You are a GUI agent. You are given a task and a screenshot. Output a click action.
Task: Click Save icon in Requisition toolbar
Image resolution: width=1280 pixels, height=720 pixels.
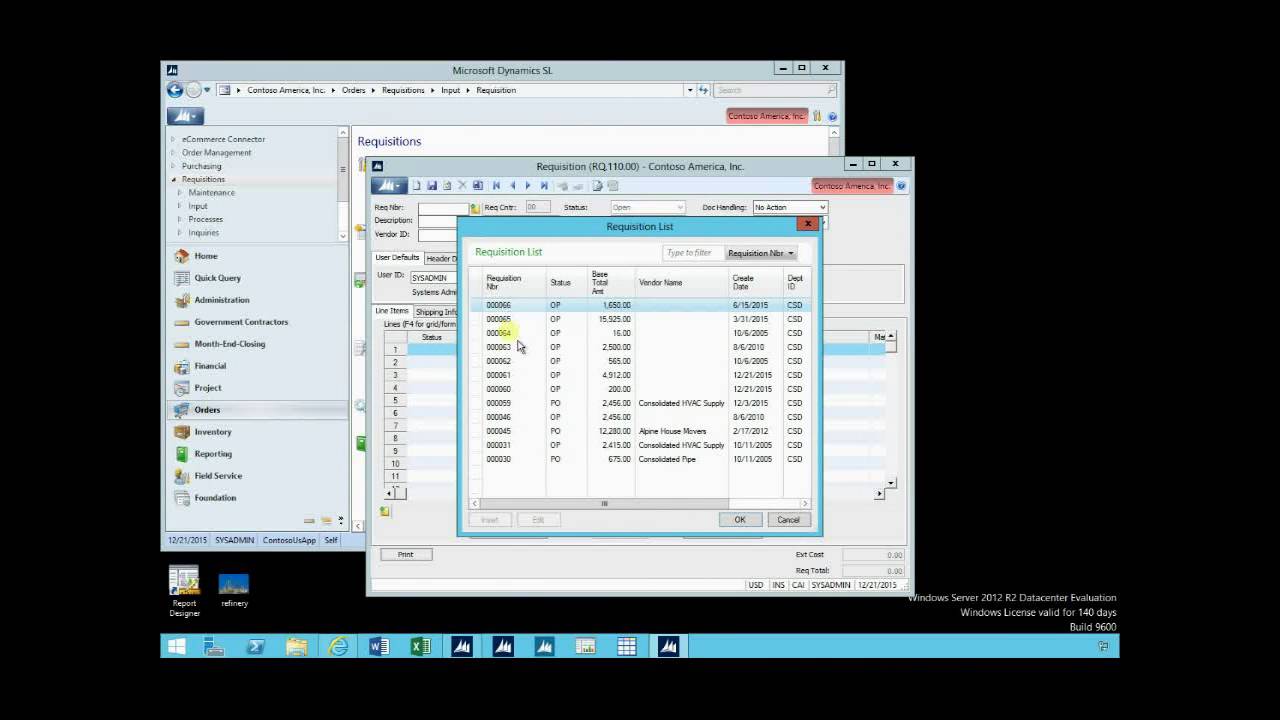coord(432,186)
